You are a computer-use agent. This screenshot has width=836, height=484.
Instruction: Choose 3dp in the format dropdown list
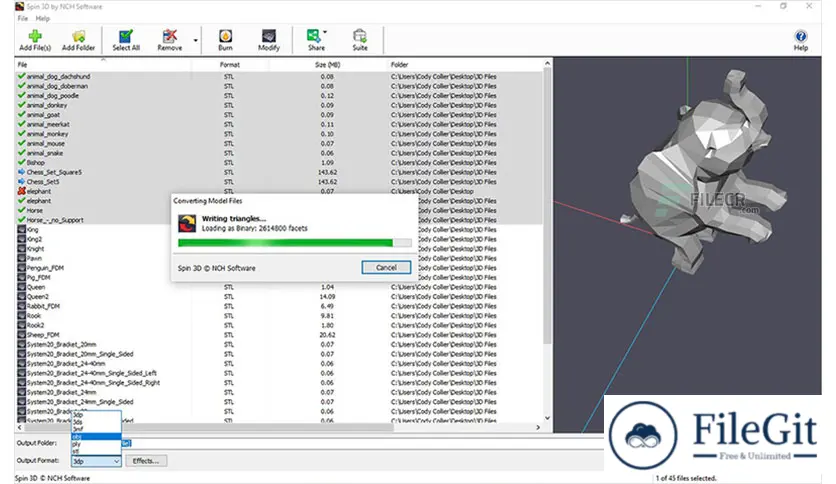point(96,415)
